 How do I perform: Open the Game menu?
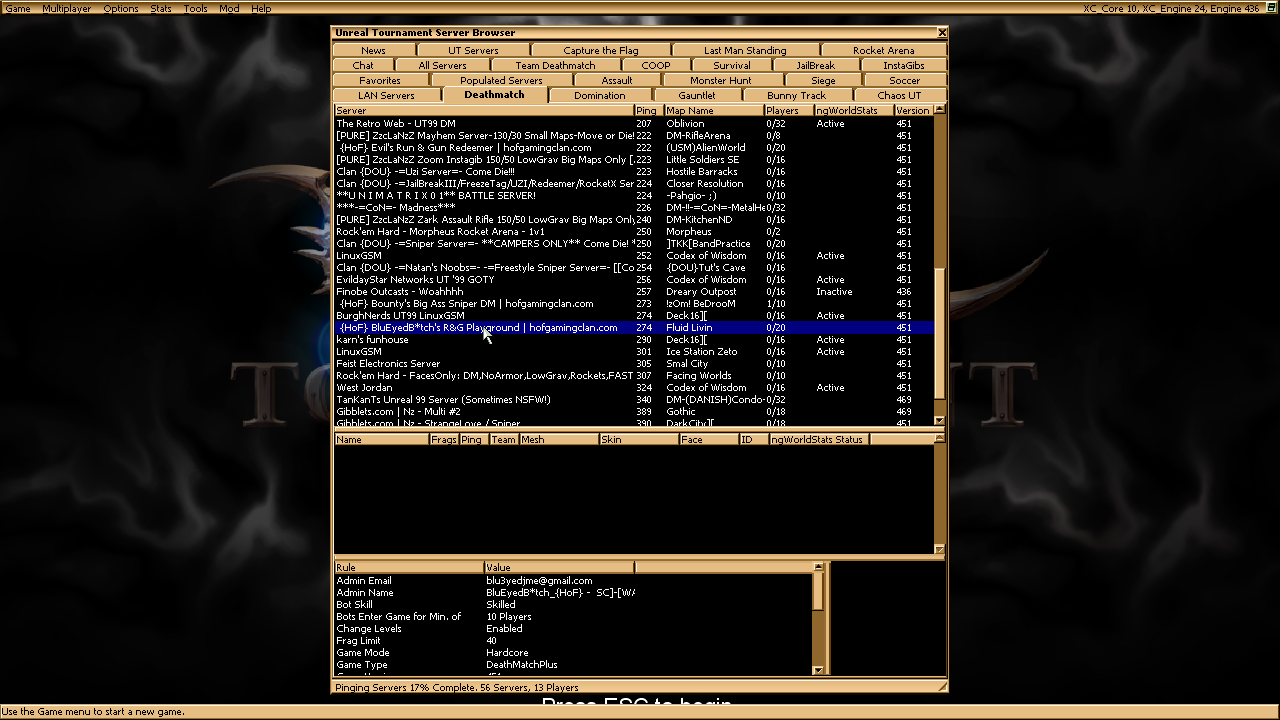(x=18, y=8)
